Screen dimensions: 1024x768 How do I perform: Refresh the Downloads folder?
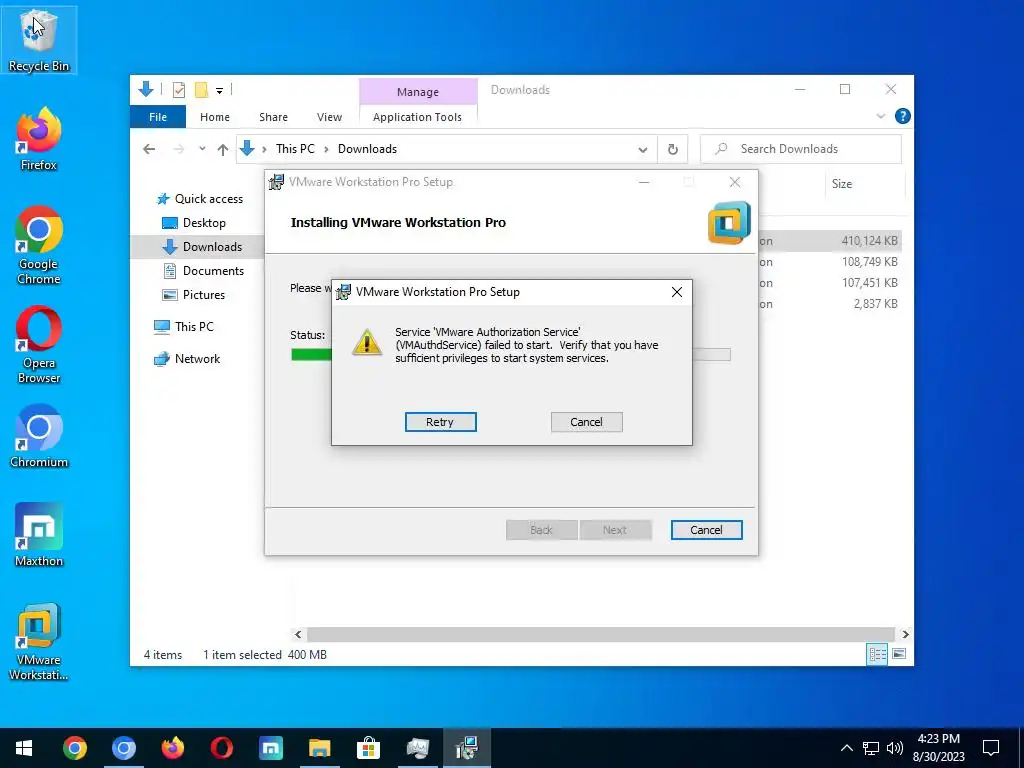click(x=673, y=150)
